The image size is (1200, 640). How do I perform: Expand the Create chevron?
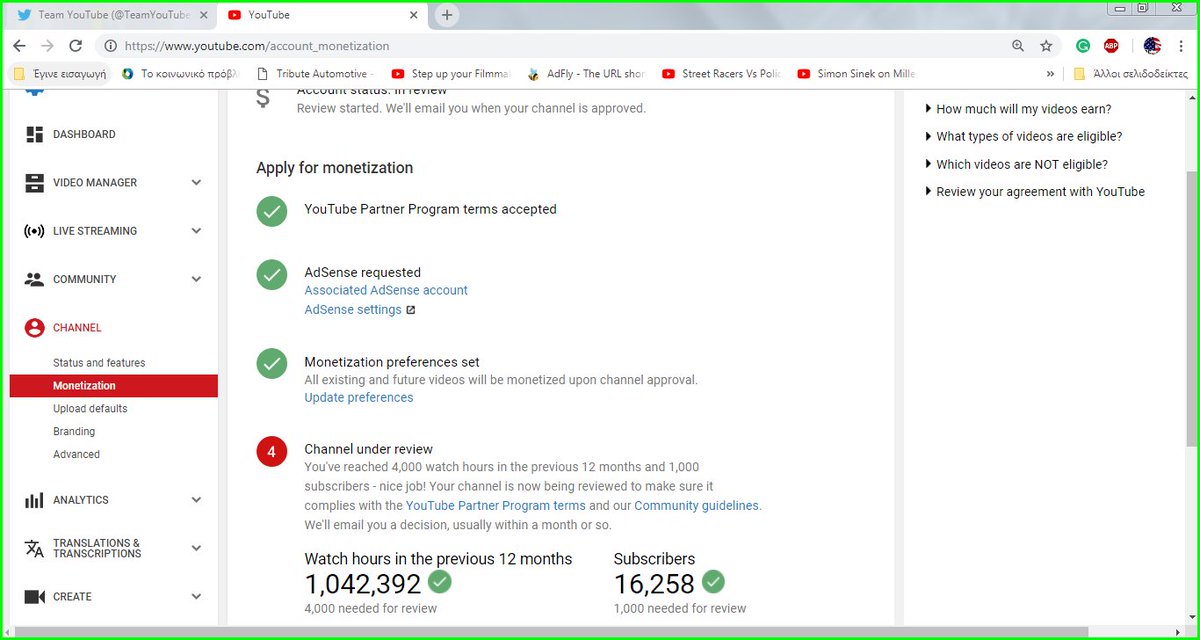(x=196, y=597)
